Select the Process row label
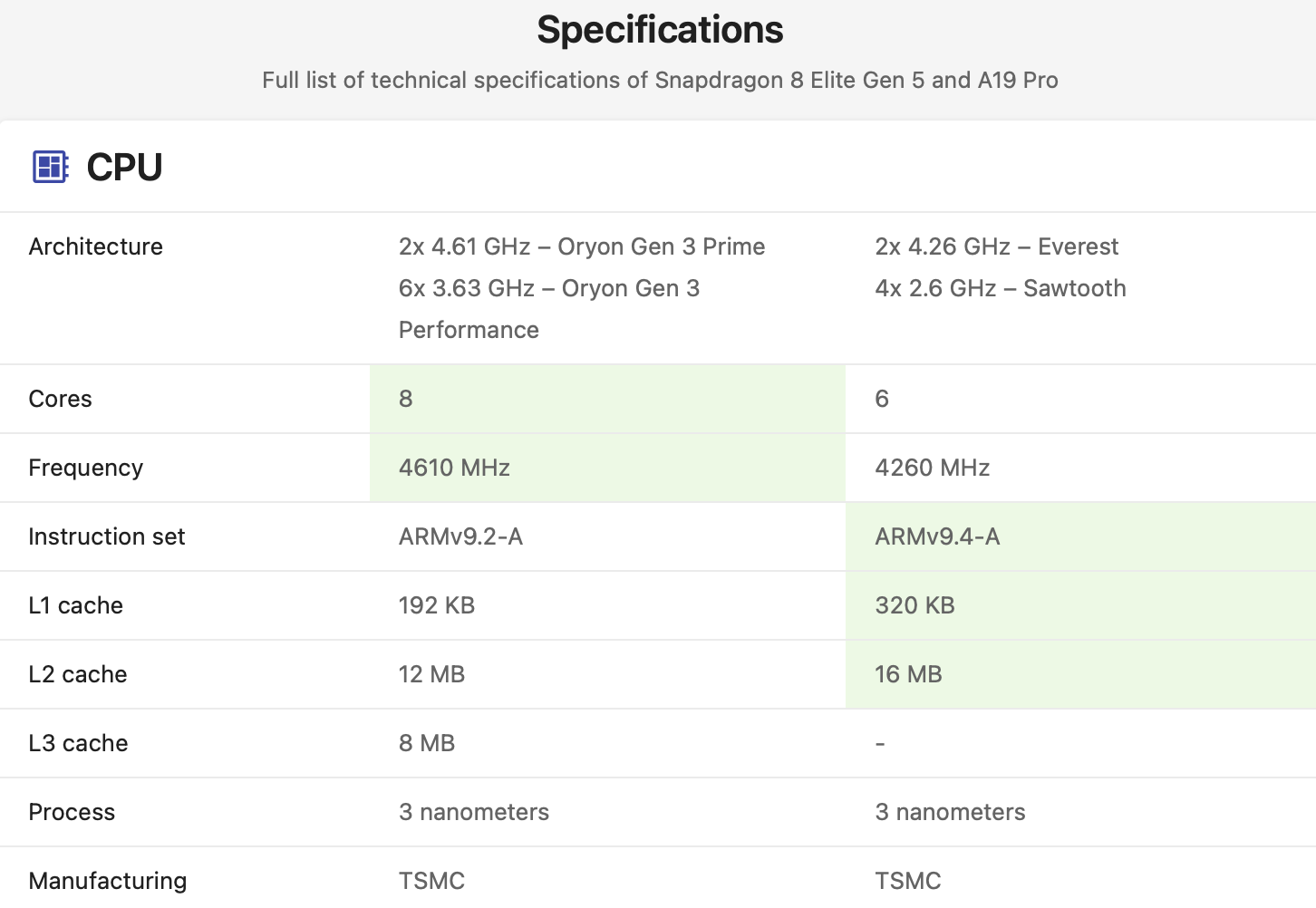 pyautogui.click(x=73, y=812)
